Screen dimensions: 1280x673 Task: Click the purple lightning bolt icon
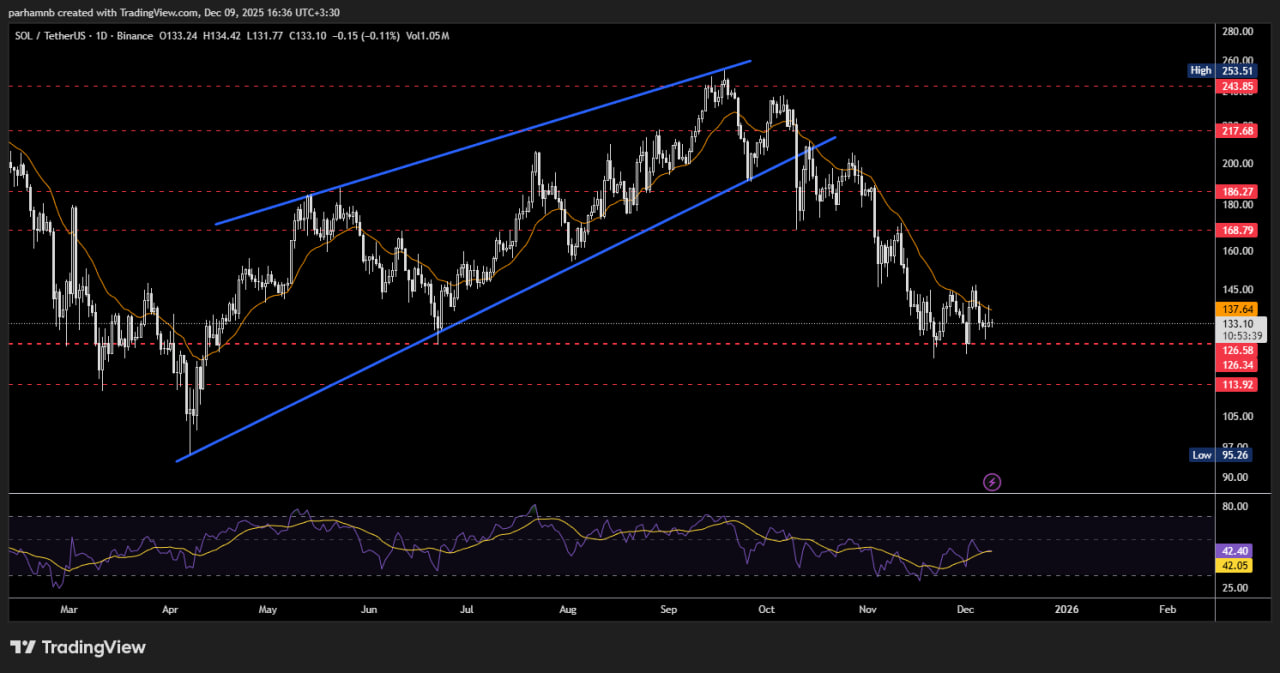point(992,482)
